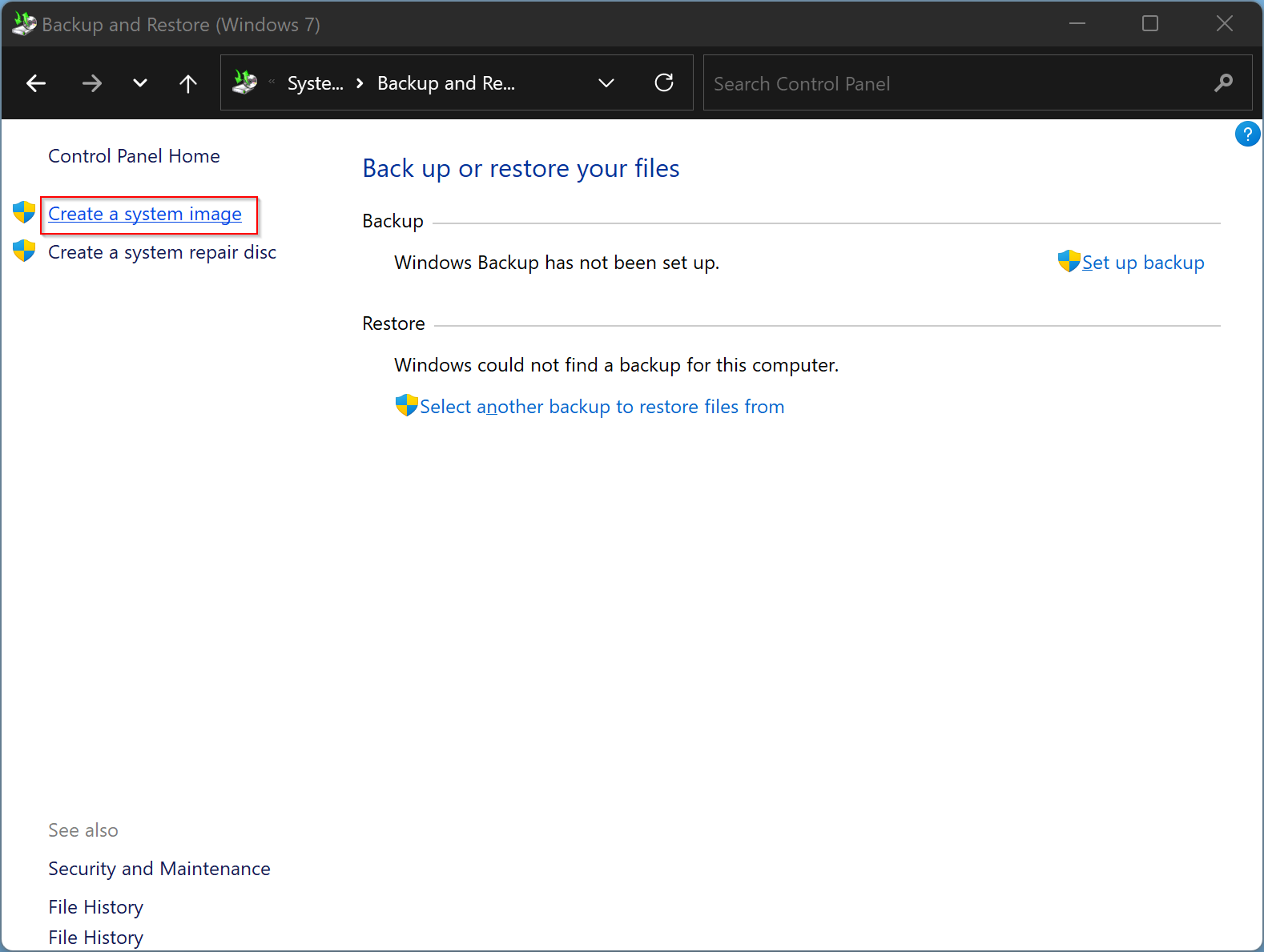Click shield icon beside system repair disc
Image resolution: width=1264 pixels, height=952 pixels.
pos(24,251)
